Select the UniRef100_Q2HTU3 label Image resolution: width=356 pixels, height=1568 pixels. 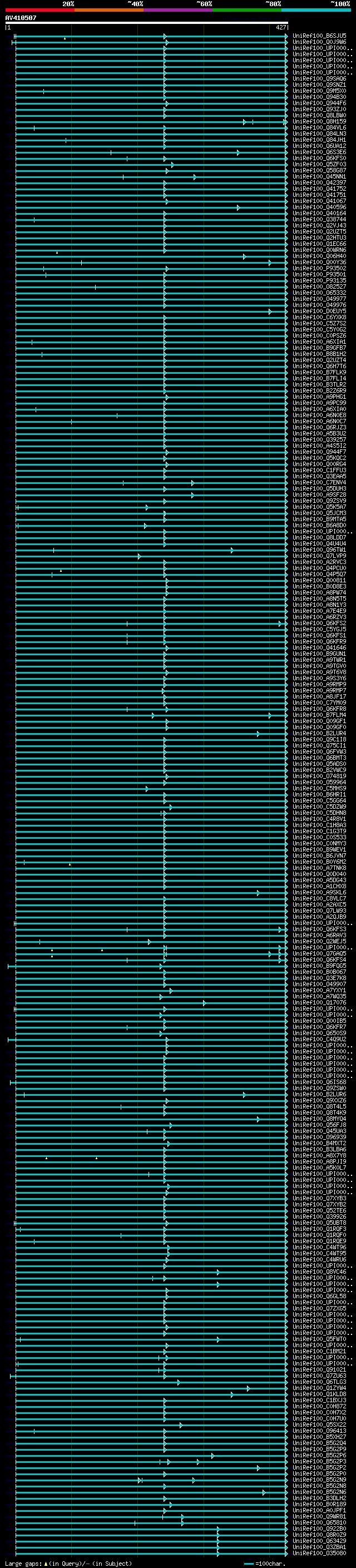319,238
